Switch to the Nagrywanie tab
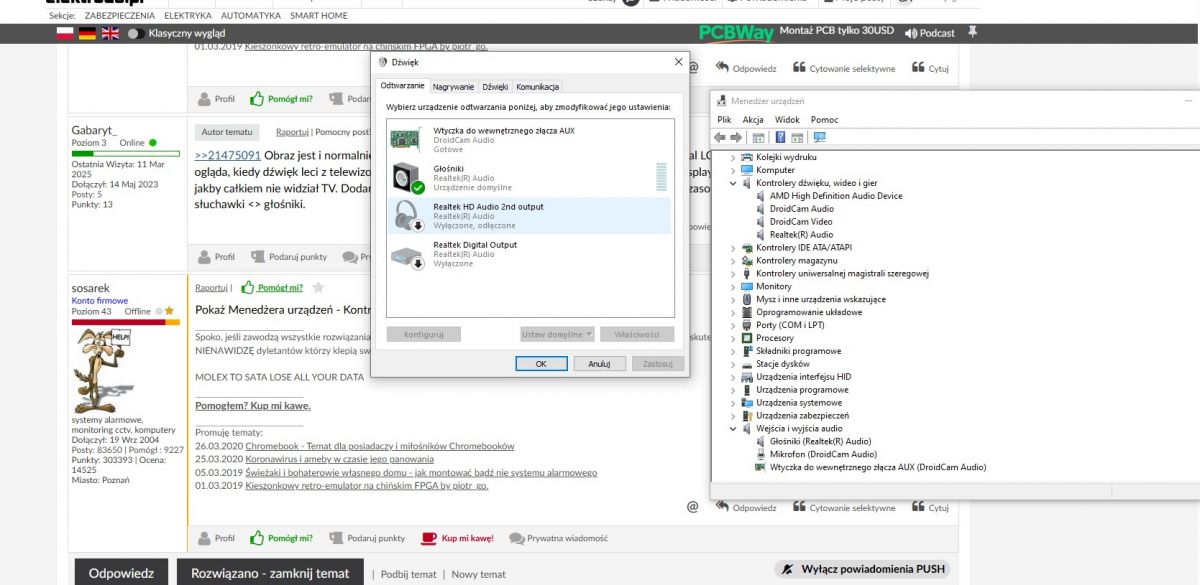 tap(454, 87)
